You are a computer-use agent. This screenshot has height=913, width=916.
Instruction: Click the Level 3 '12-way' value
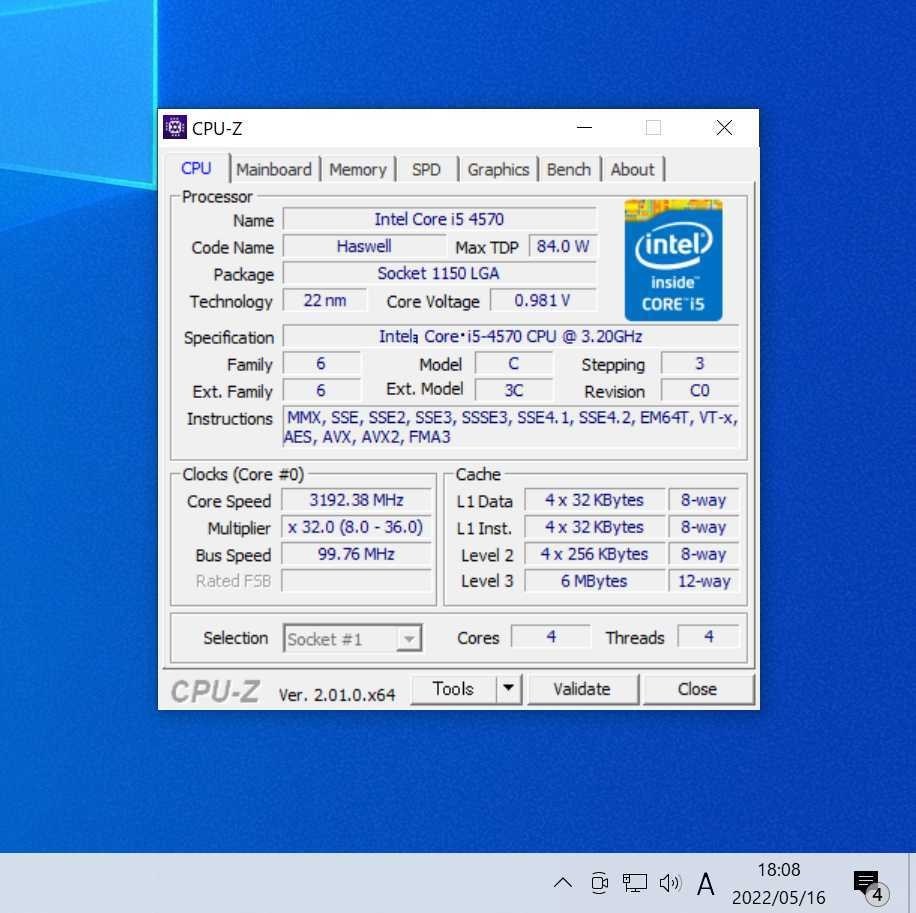point(703,581)
